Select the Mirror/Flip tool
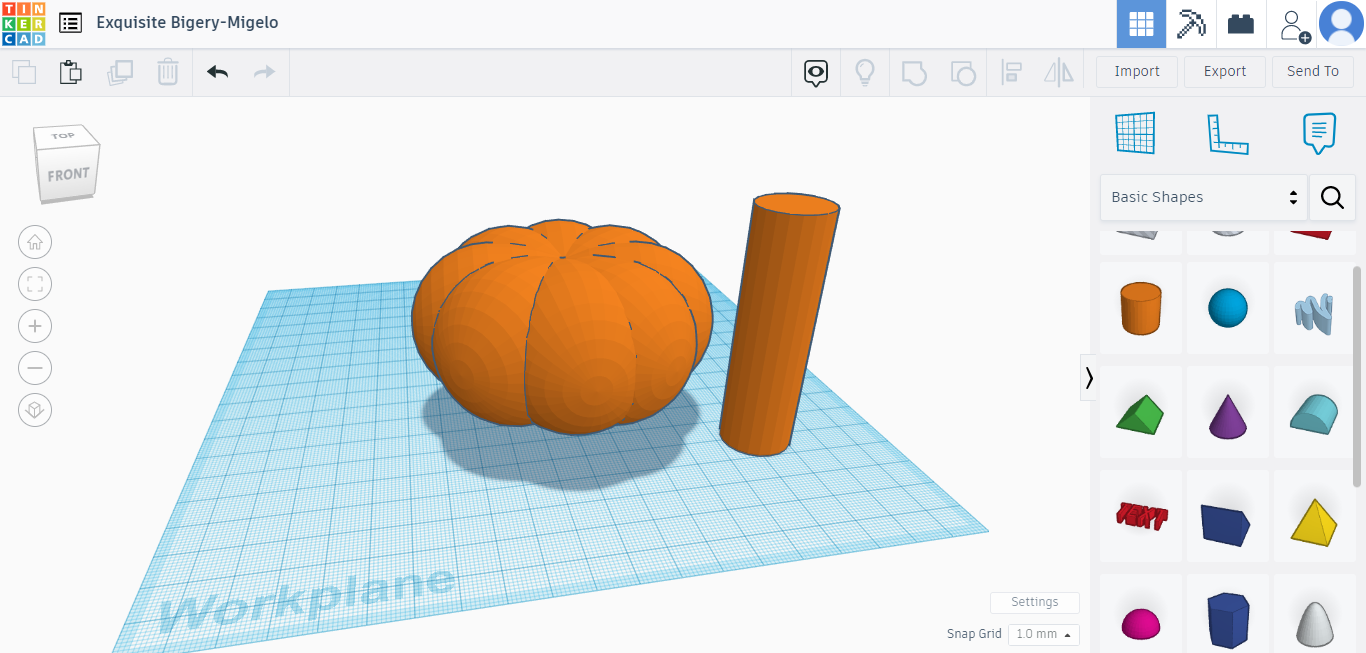Image resolution: width=1366 pixels, height=653 pixels. pos(1058,71)
